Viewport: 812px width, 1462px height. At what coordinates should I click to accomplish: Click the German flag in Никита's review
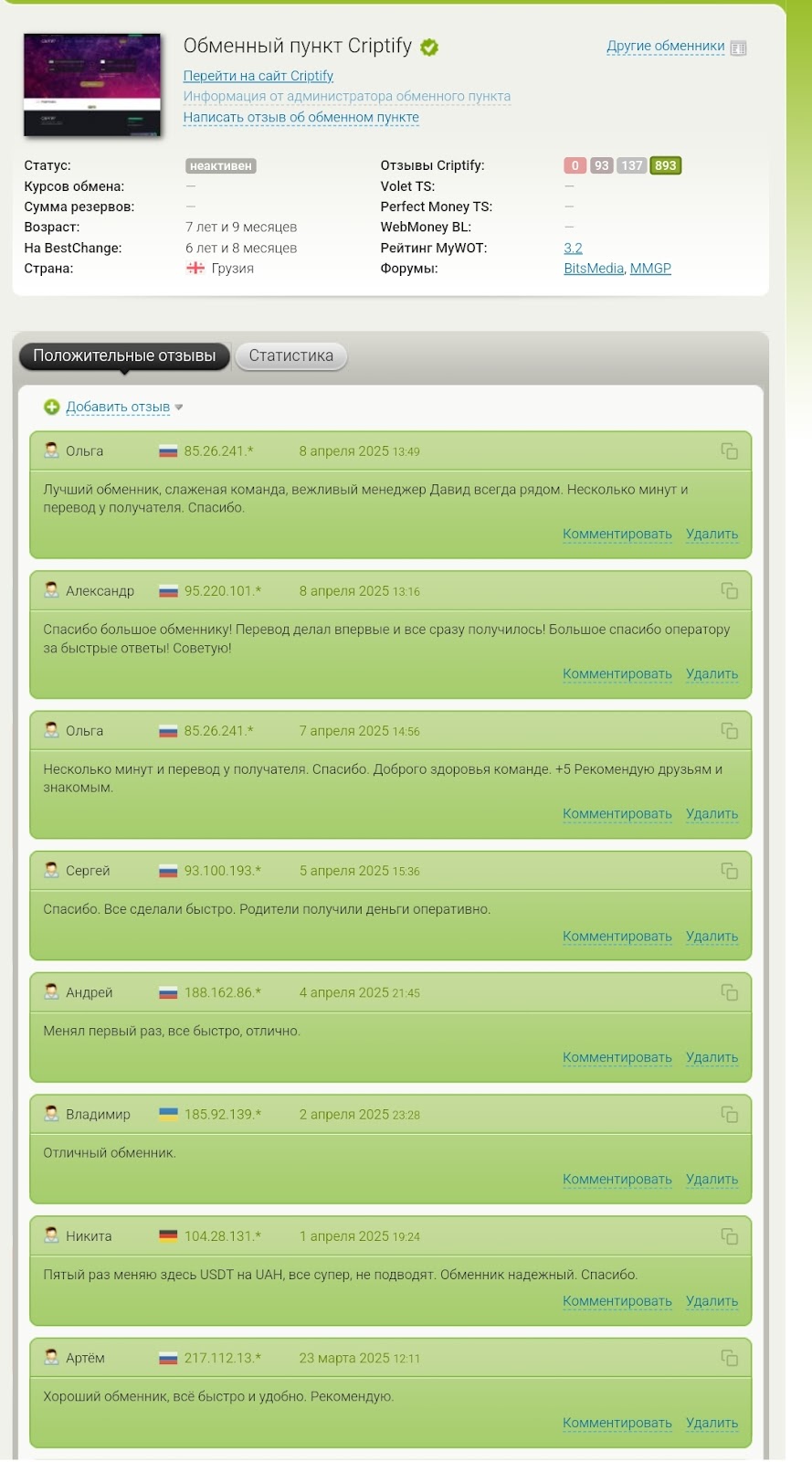click(x=168, y=1236)
